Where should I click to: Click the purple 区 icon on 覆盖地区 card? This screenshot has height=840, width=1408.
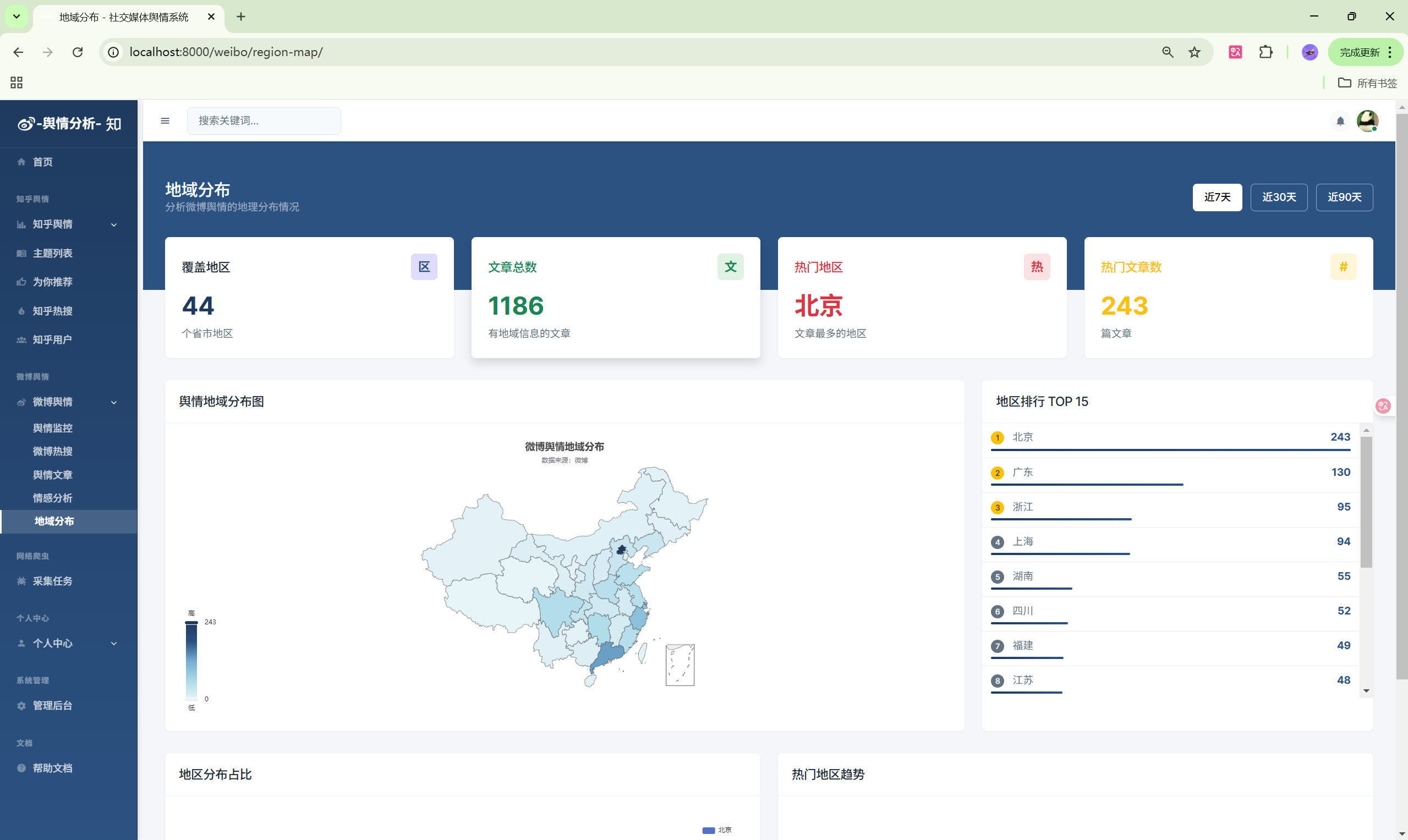[424, 267]
